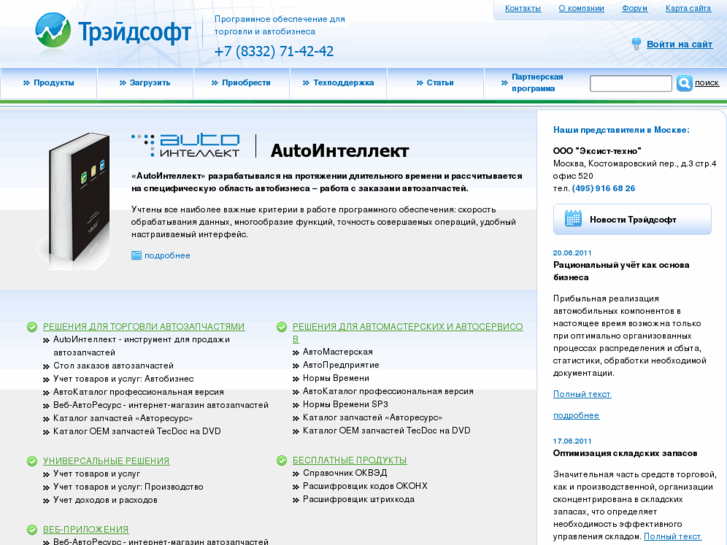Screen dimensions: 727x545
Task: Open the Контакты link
Action: (x=523, y=8)
